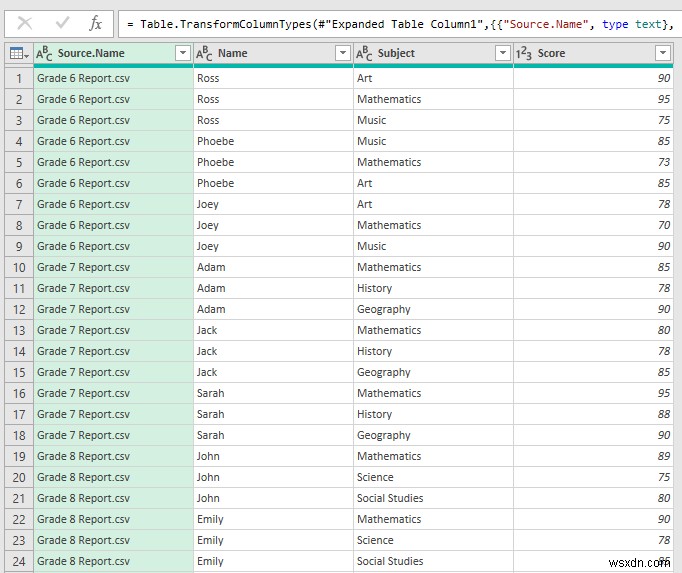The image size is (682, 573).
Task: Open the Name column filter dropdown
Action: point(343,53)
